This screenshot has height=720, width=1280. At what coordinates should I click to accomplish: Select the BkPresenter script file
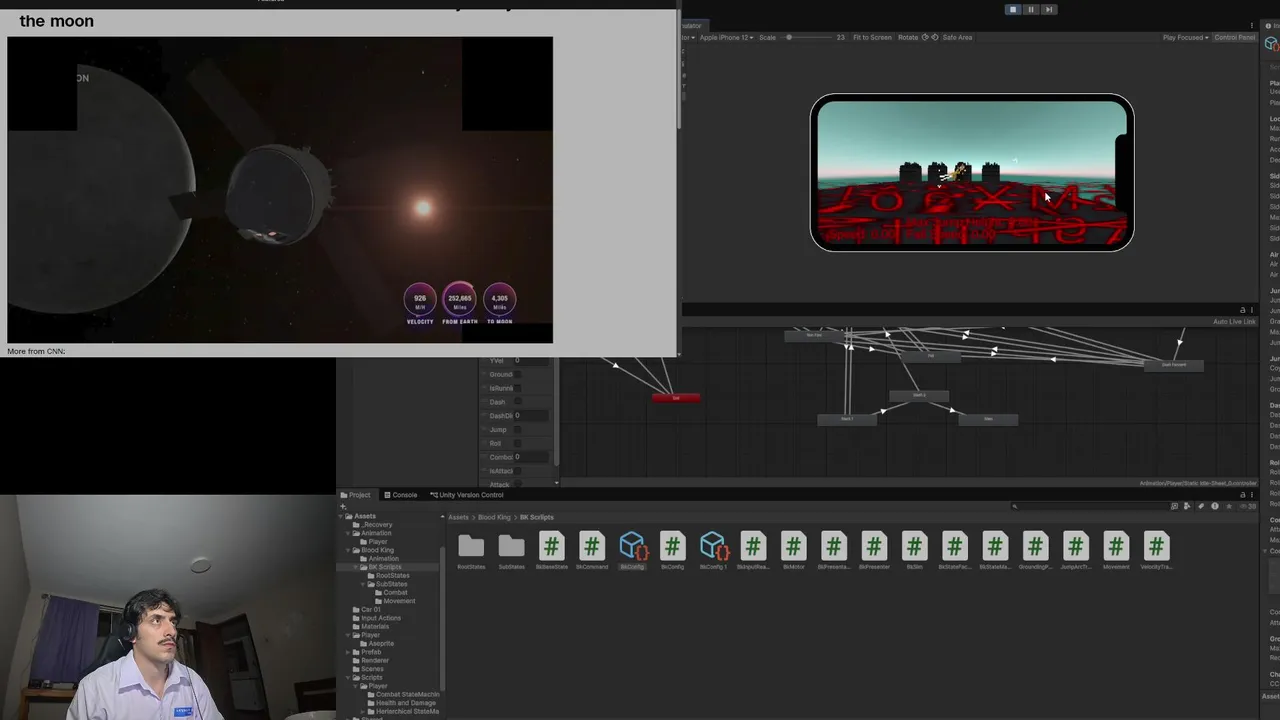pyautogui.click(x=874, y=550)
